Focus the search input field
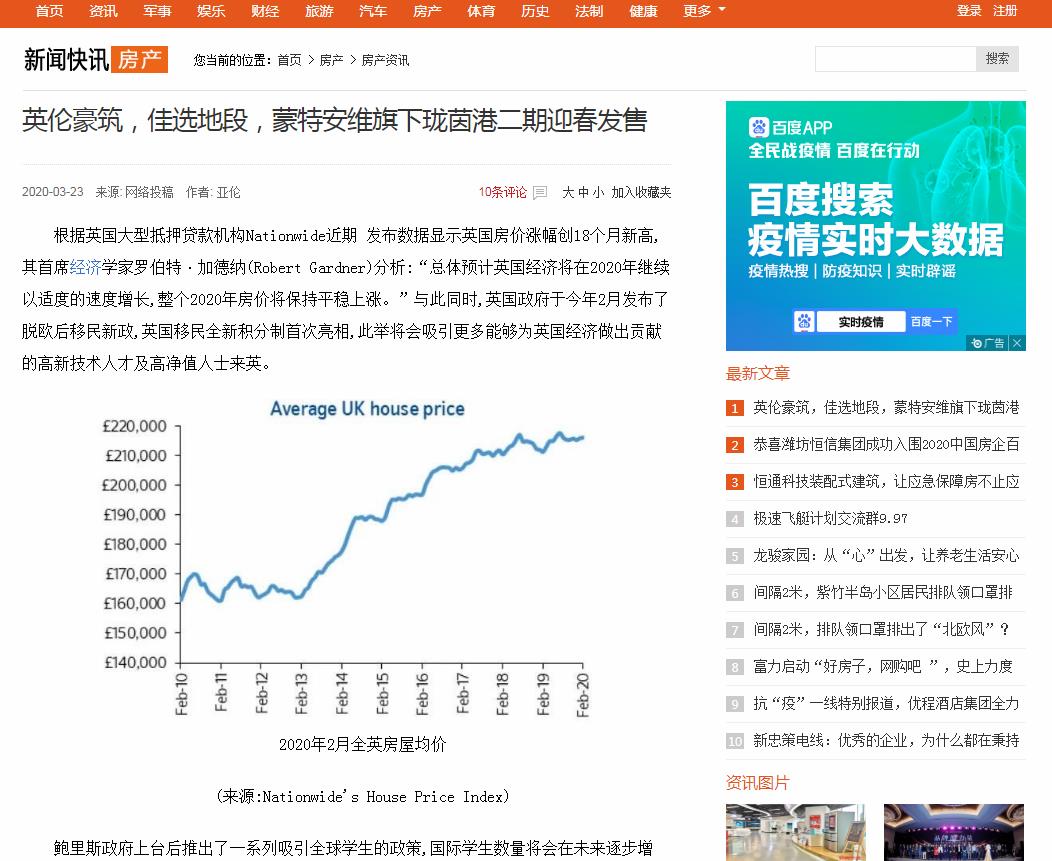The image size is (1052, 861). point(896,59)
